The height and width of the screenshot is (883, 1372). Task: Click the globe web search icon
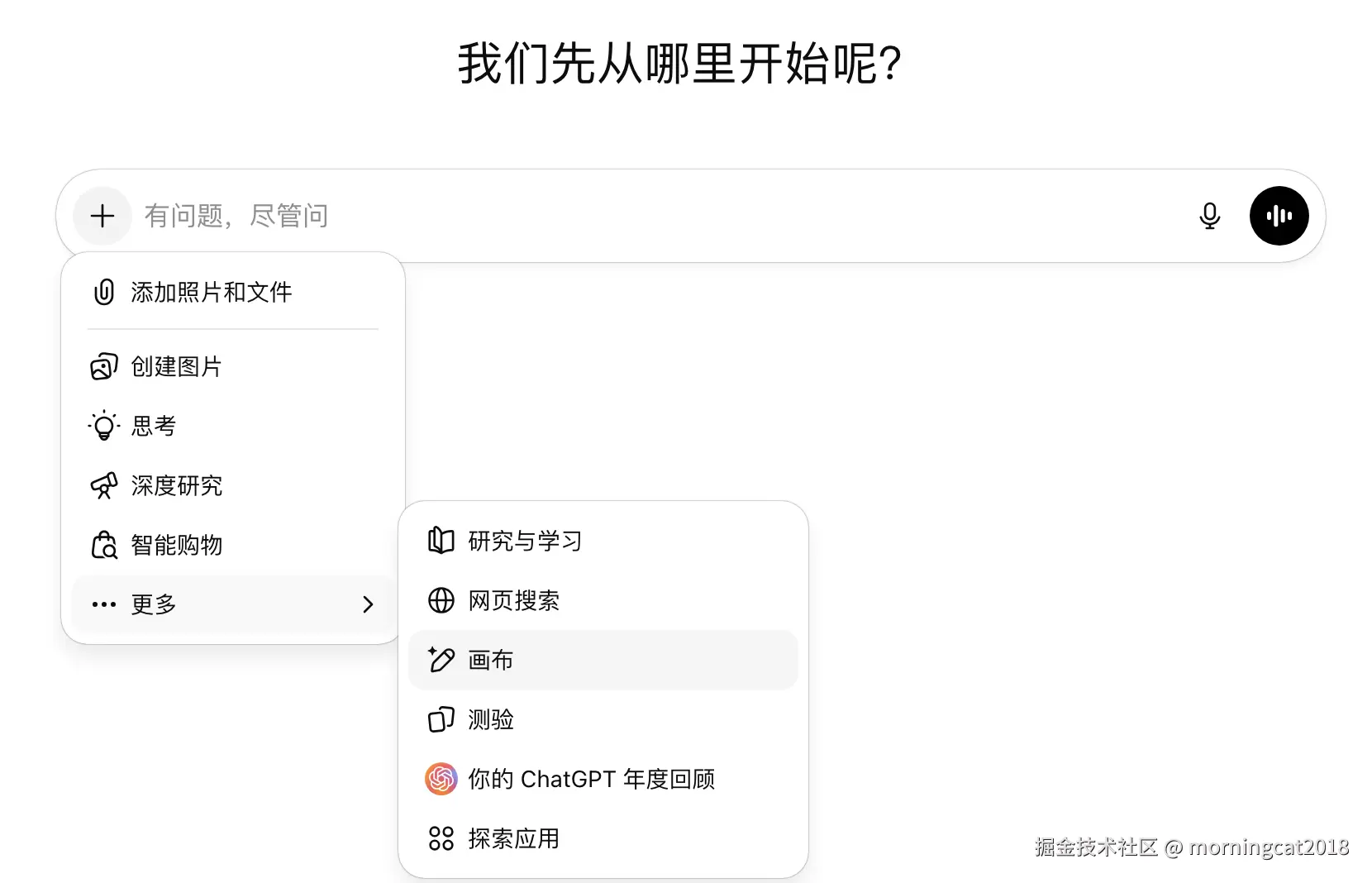click(x=441, y=600)
